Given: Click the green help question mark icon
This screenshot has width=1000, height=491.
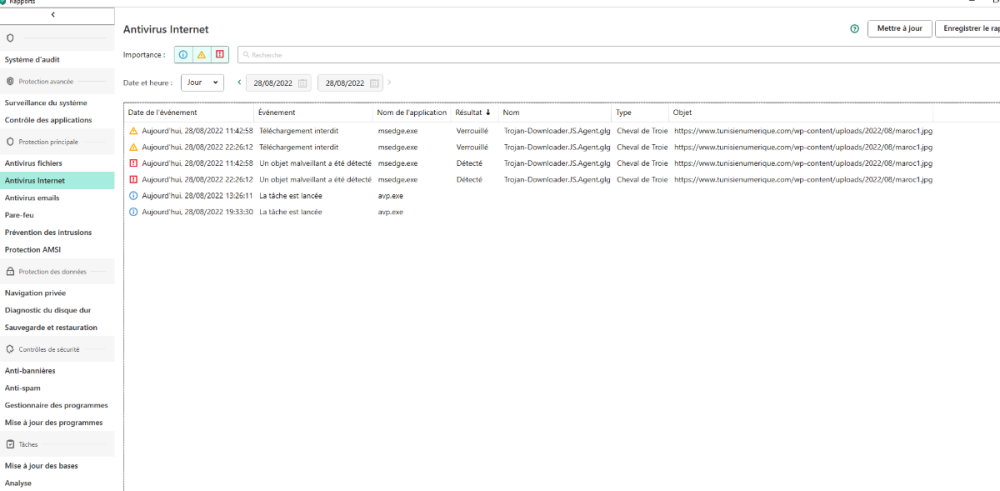Looking at the screenshot, I should coord(855,29).
